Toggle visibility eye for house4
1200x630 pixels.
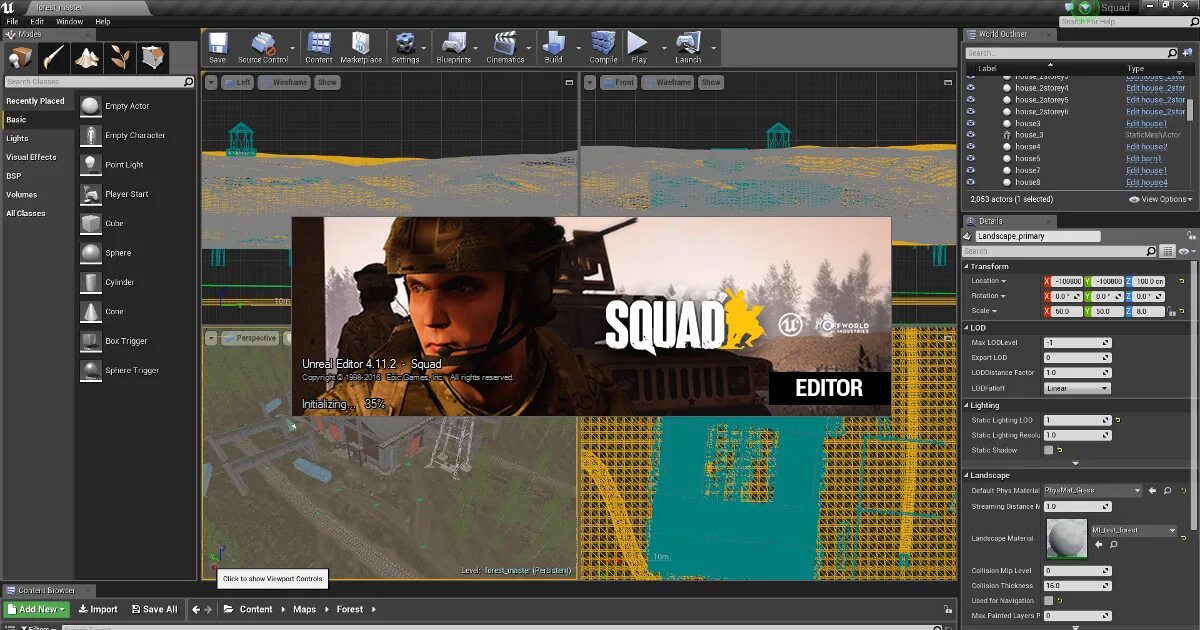(x=970, y=147)
